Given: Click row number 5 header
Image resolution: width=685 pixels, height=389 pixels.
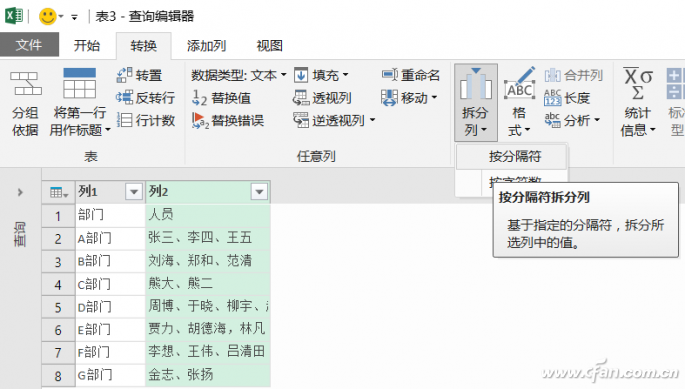Looking at the screenshot, I should click(59, 307).
